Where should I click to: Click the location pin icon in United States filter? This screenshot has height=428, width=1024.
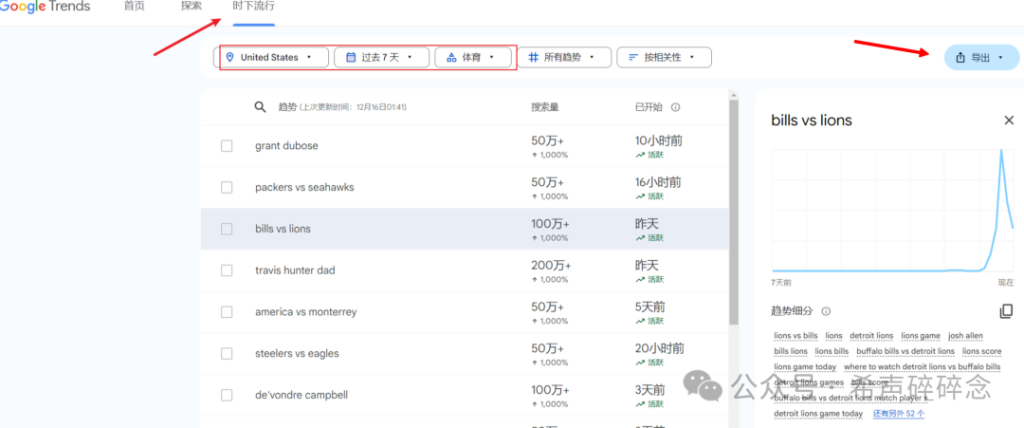pyautogui.click(x=230, y=58)
